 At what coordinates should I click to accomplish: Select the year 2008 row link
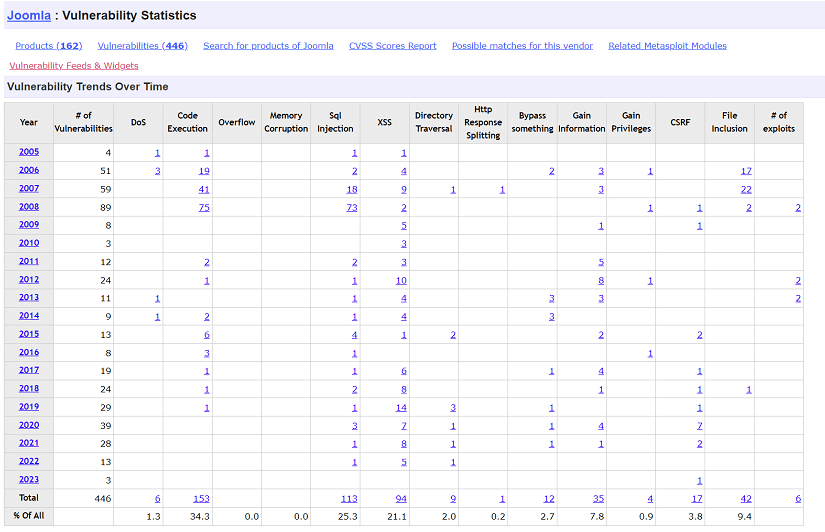pos(29,207)
